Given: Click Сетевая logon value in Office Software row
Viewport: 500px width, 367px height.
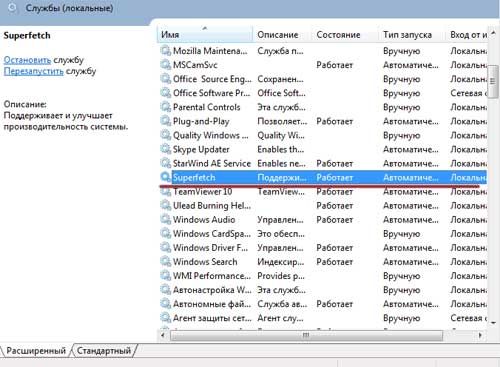Looking at the screenshot, I should pos(469,93).
